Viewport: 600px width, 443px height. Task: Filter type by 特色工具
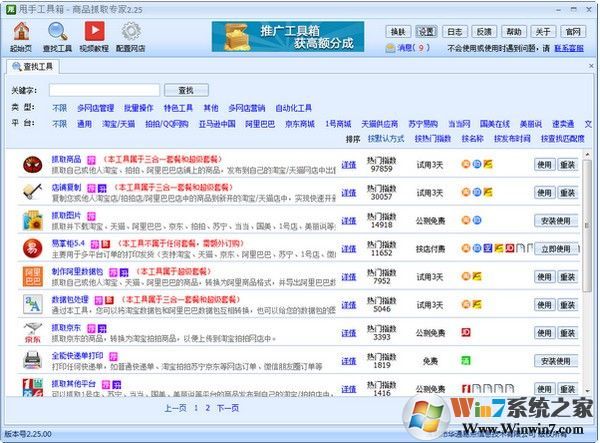tap(178, 108)
